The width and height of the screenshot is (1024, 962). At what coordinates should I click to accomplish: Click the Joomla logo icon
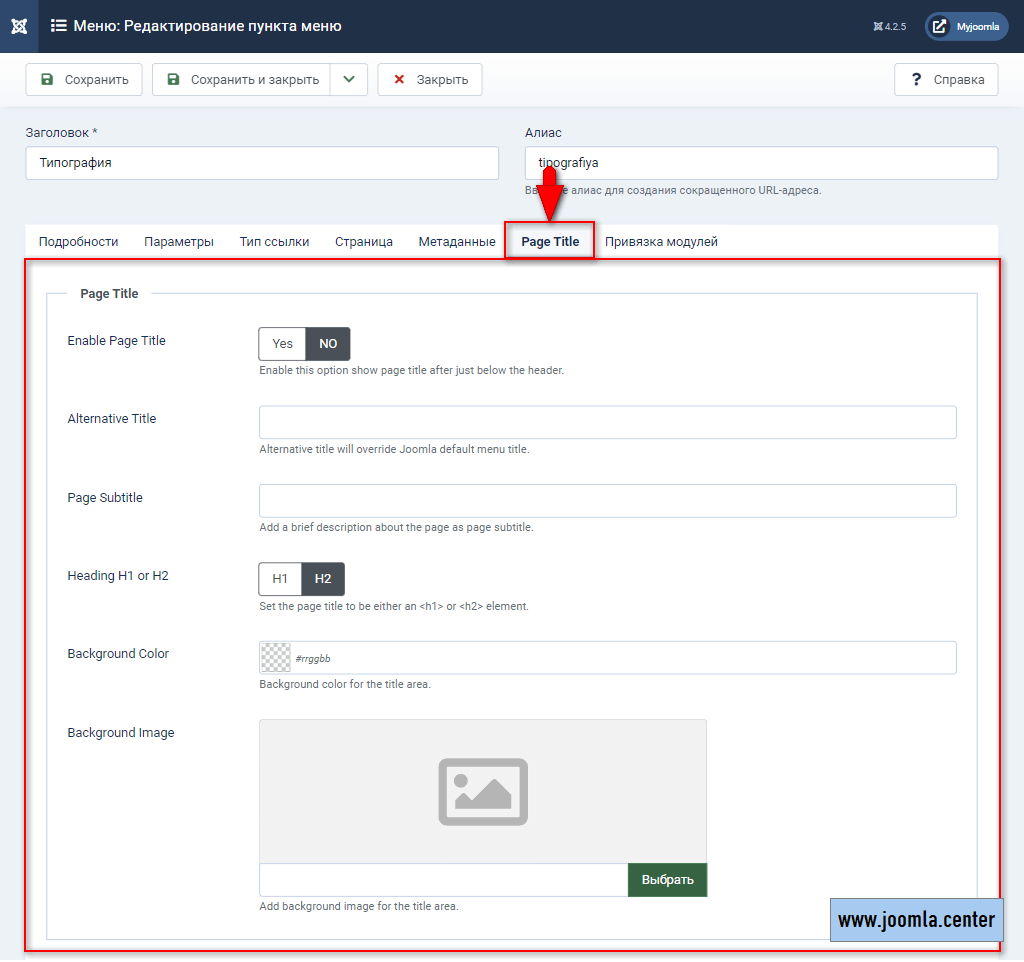point(19,26)
